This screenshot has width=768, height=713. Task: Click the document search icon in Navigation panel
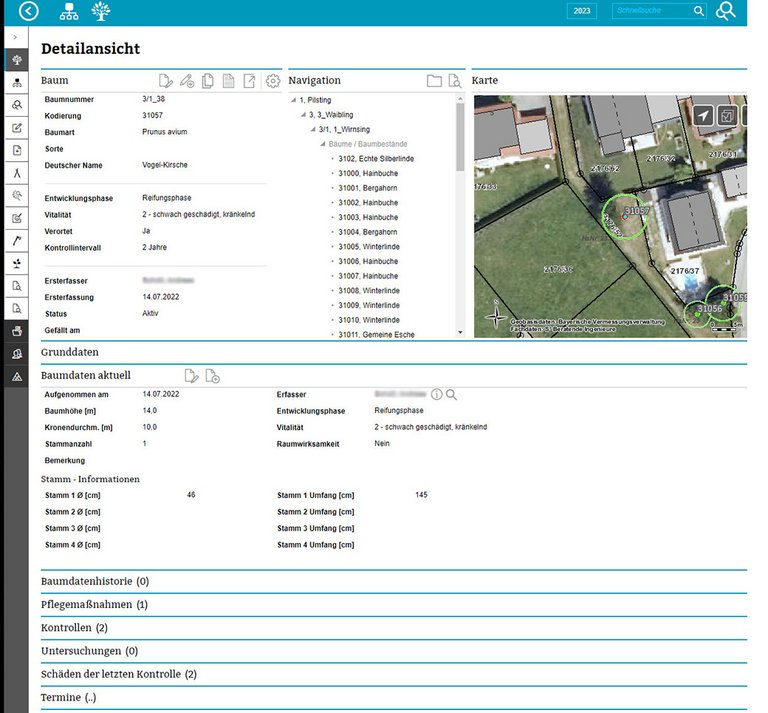pos(455,81)
